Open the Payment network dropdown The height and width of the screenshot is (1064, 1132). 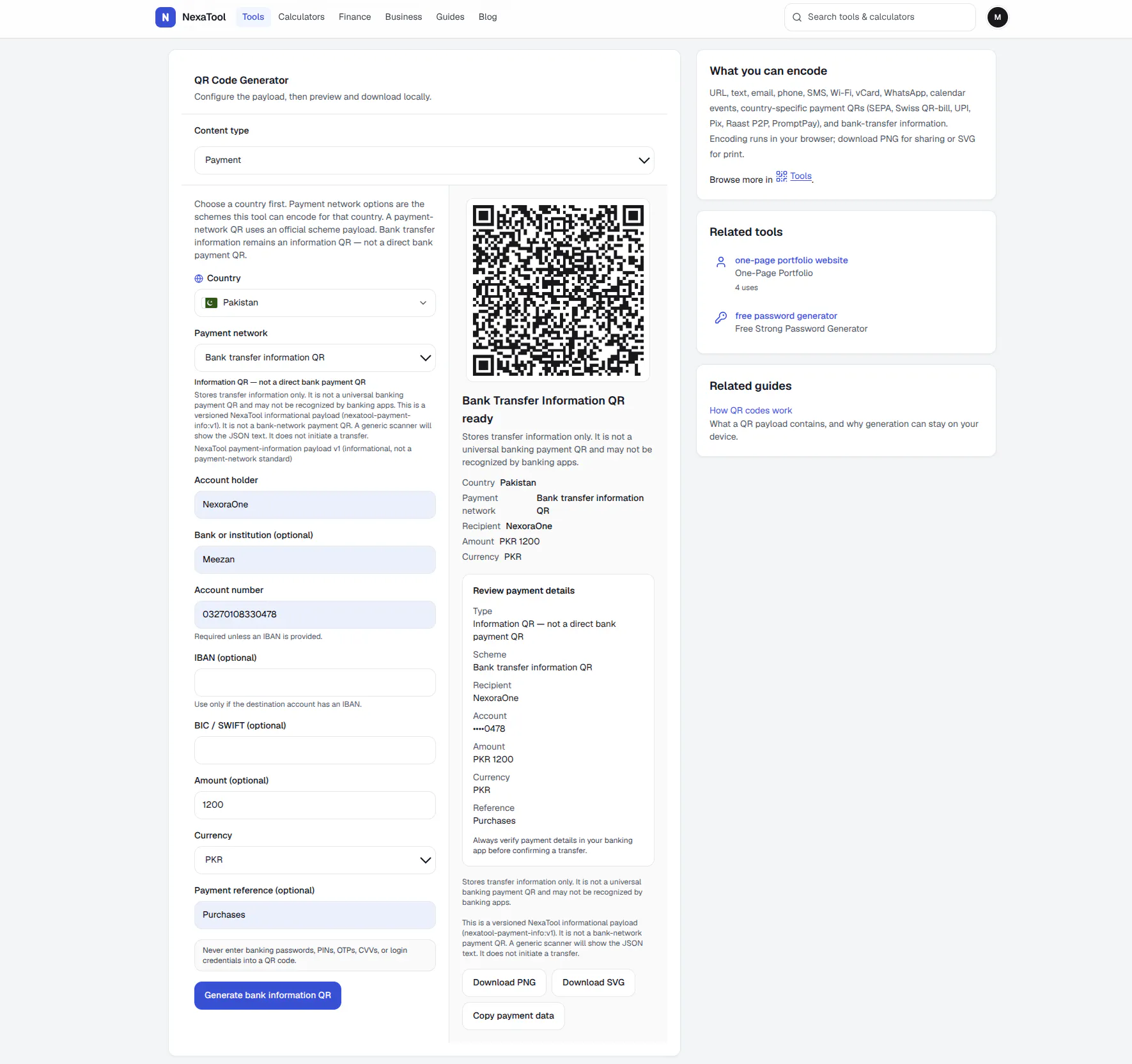(315, 358)
